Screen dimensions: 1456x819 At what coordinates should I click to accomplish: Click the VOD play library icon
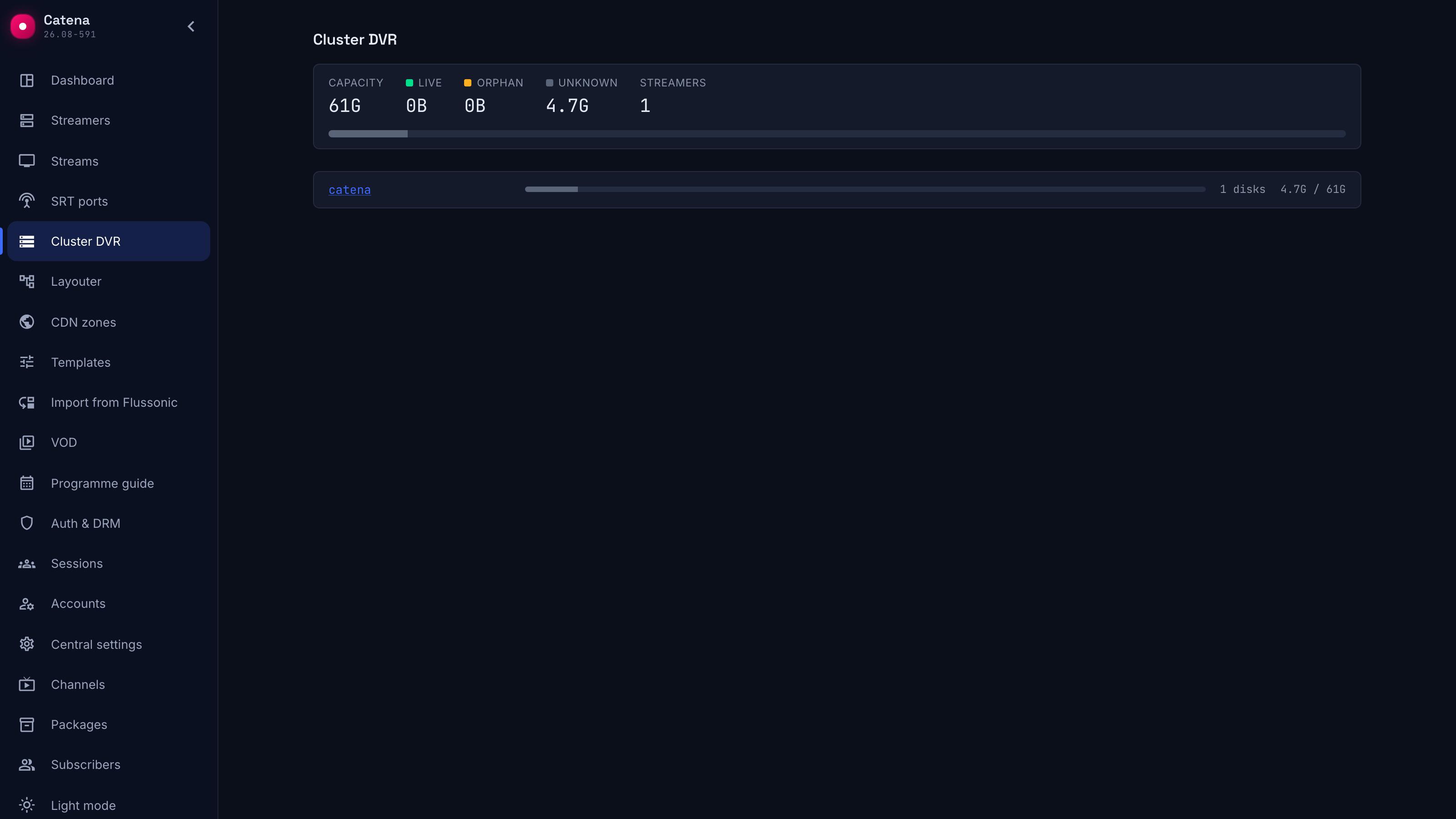coord(26,443)
